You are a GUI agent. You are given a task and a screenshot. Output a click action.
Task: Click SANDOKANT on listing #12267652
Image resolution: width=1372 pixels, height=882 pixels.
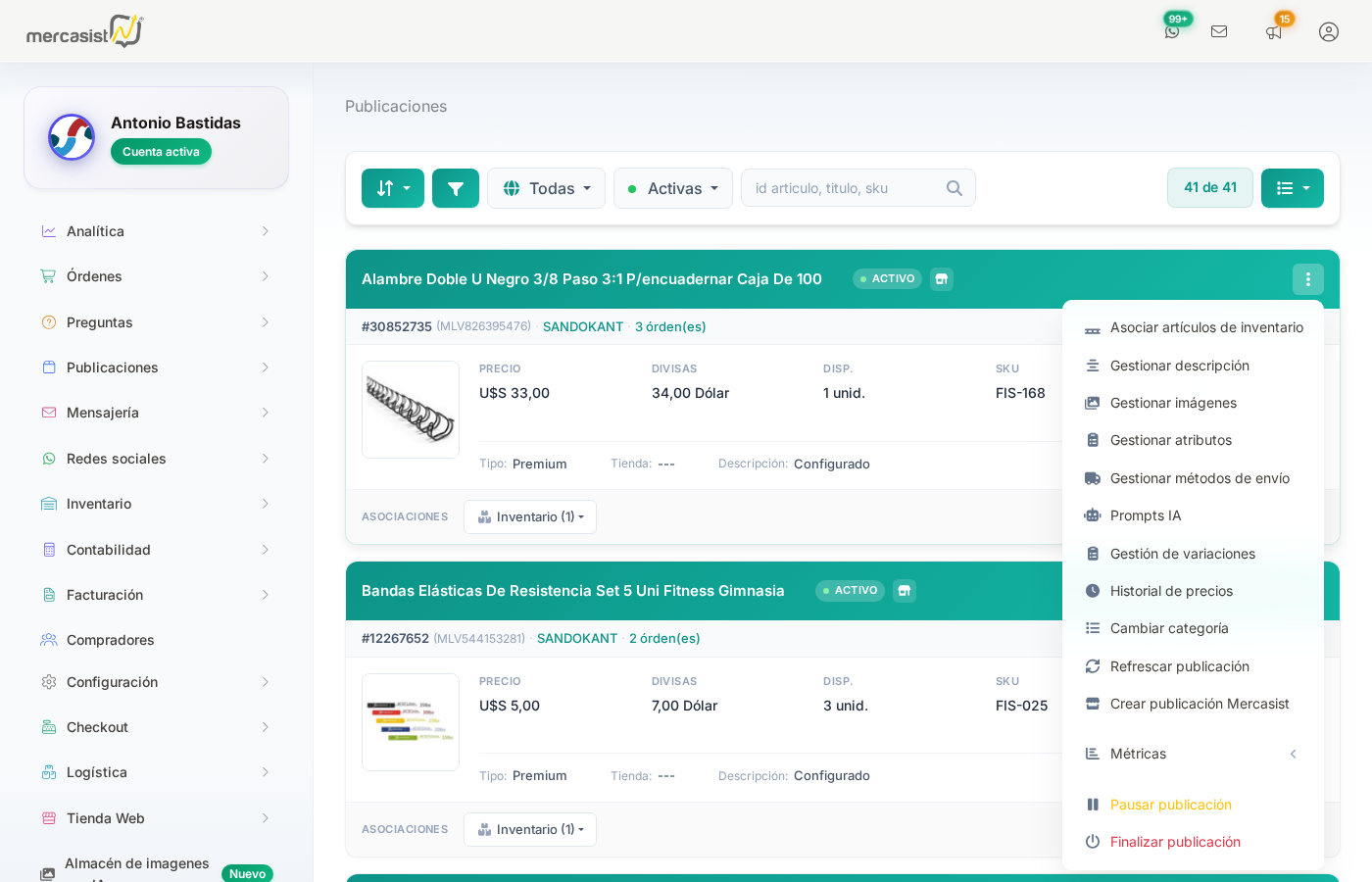[577, 638]
